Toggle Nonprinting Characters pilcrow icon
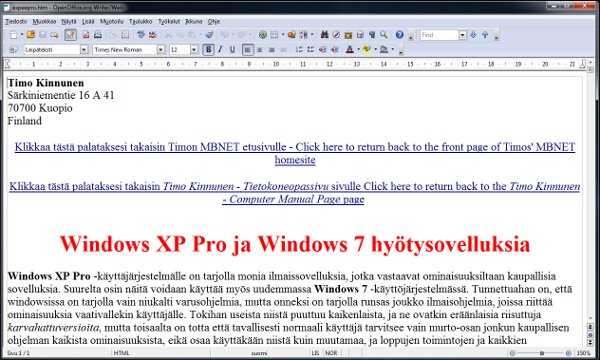 tap(372, 35)
